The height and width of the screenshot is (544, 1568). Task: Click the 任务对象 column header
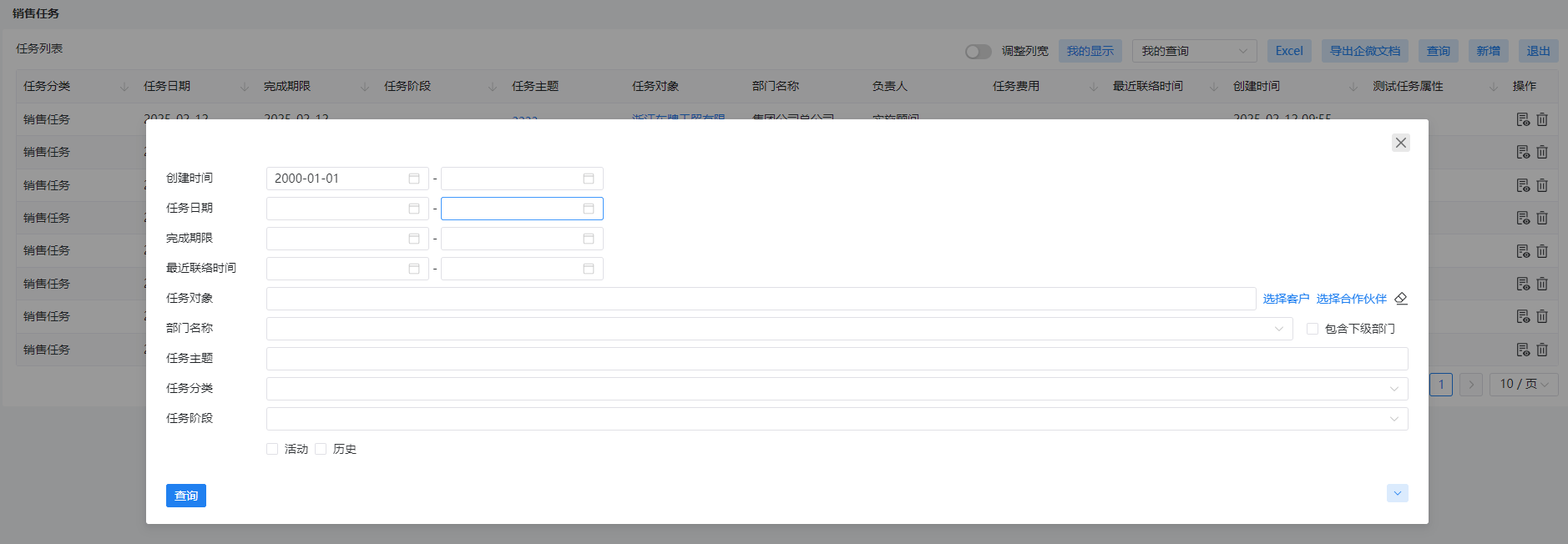pyautogui.click(x=655, y=87)
